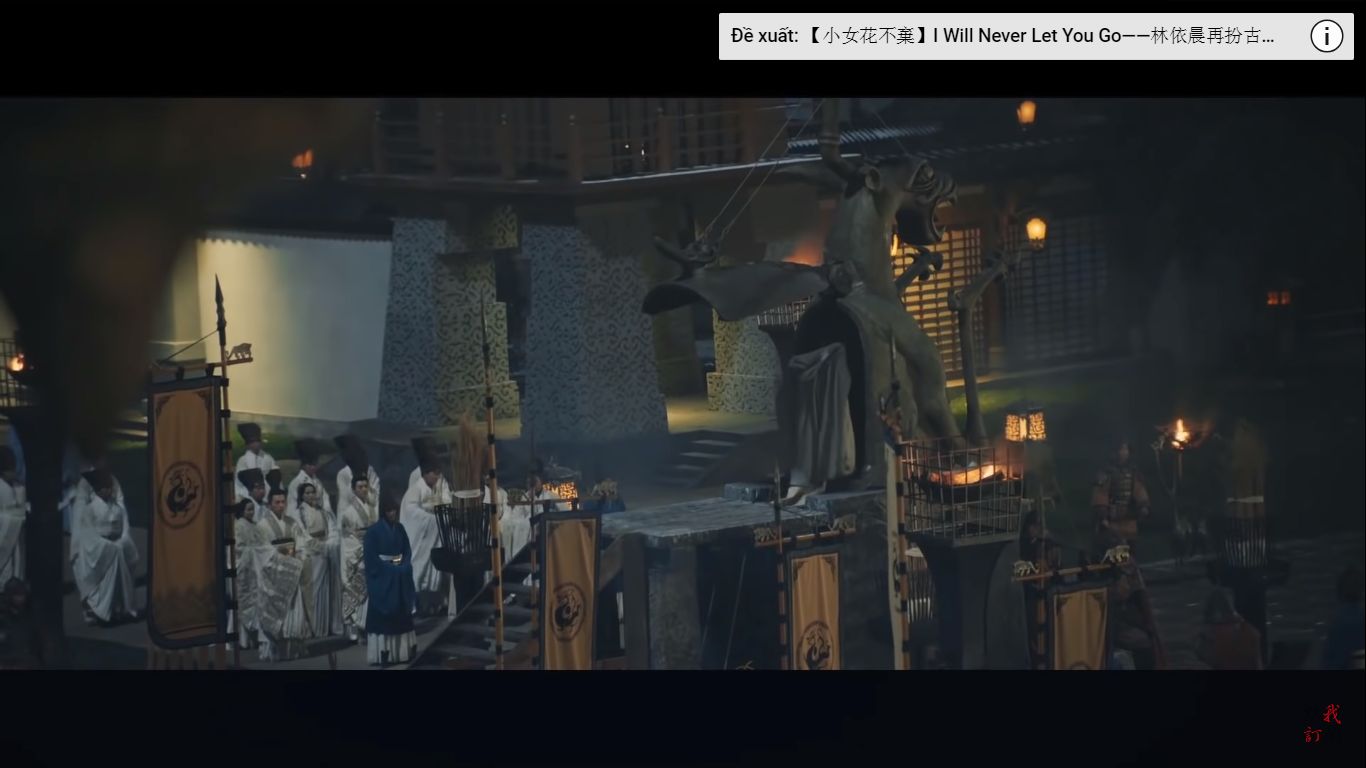1366x768 pixels.
Task: Click the small torch flame at far right
Action: click(1181, 432)
